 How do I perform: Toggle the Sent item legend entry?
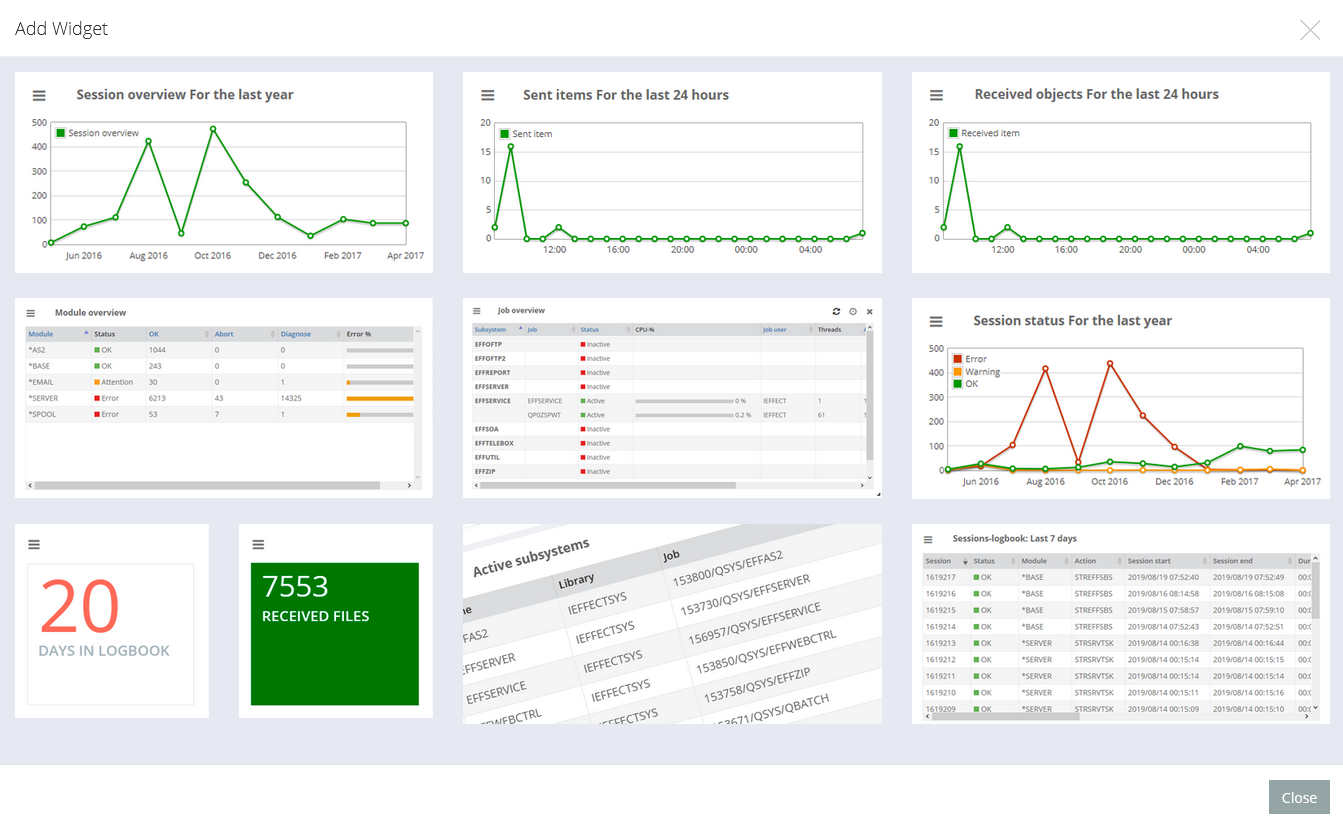531,134
